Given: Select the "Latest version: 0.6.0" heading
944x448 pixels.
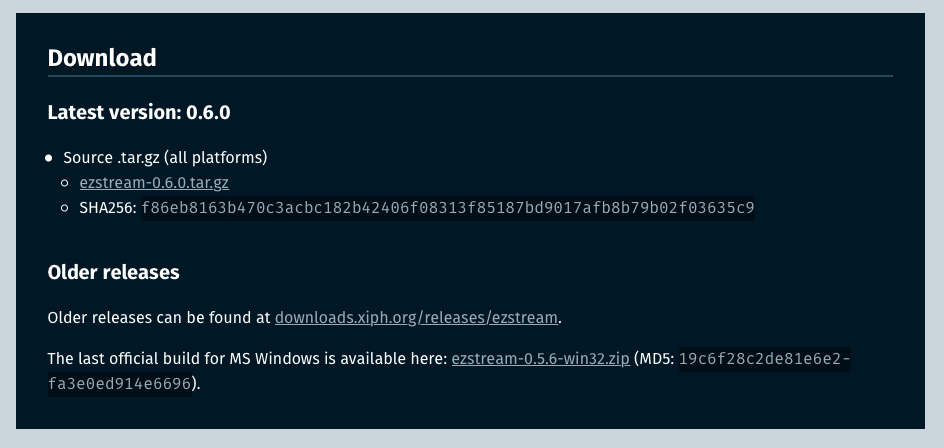Looking at the screenshot, I should coord(139,112).
